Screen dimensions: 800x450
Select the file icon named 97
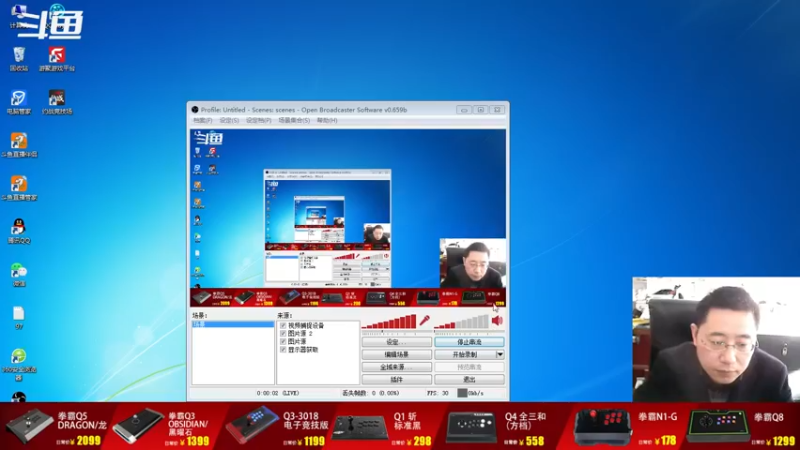(x=19, y=317)
